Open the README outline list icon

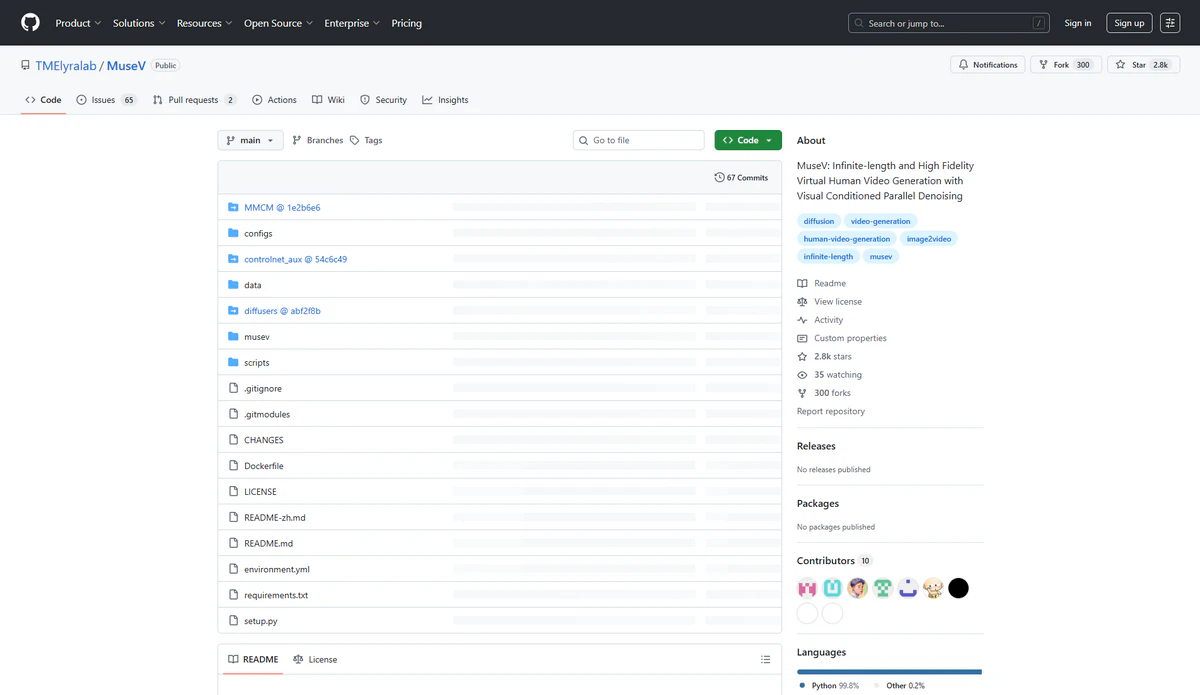[x=765, y=660]
